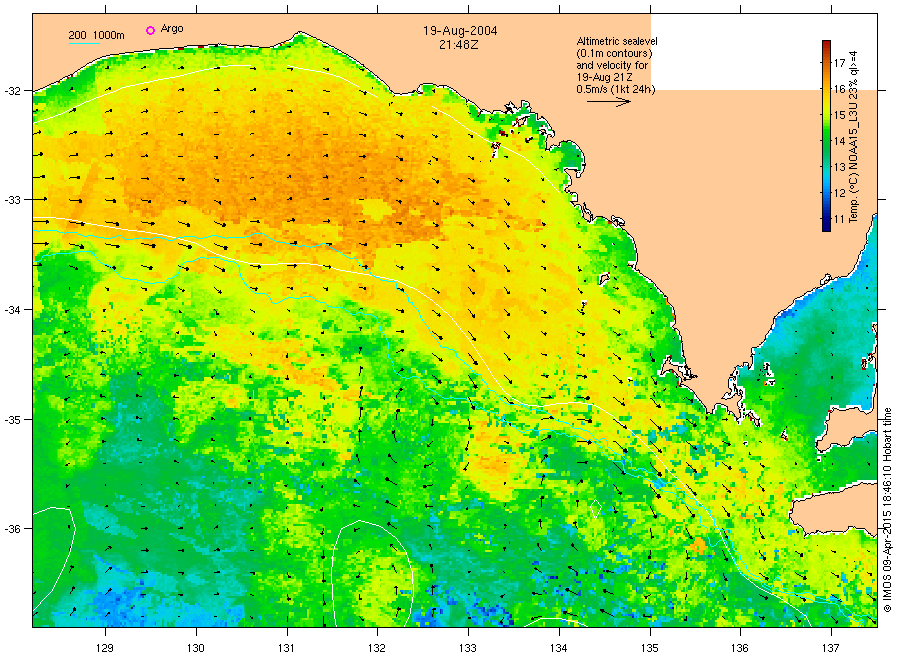Select the "200 1000m" isobath legend text

click(96, 36)
